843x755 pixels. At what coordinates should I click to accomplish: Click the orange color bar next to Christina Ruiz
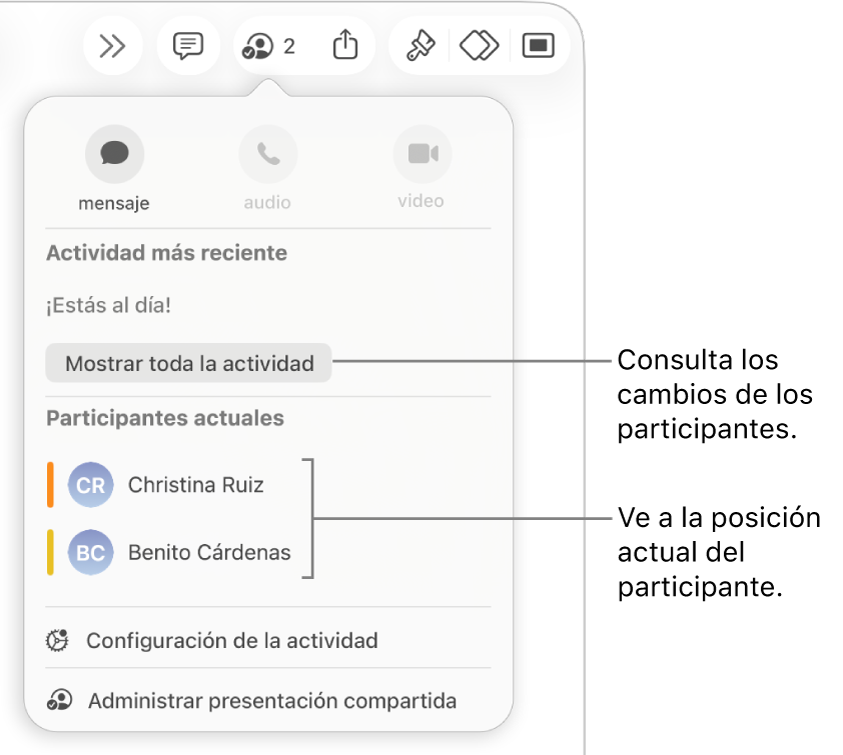point(48,485)
